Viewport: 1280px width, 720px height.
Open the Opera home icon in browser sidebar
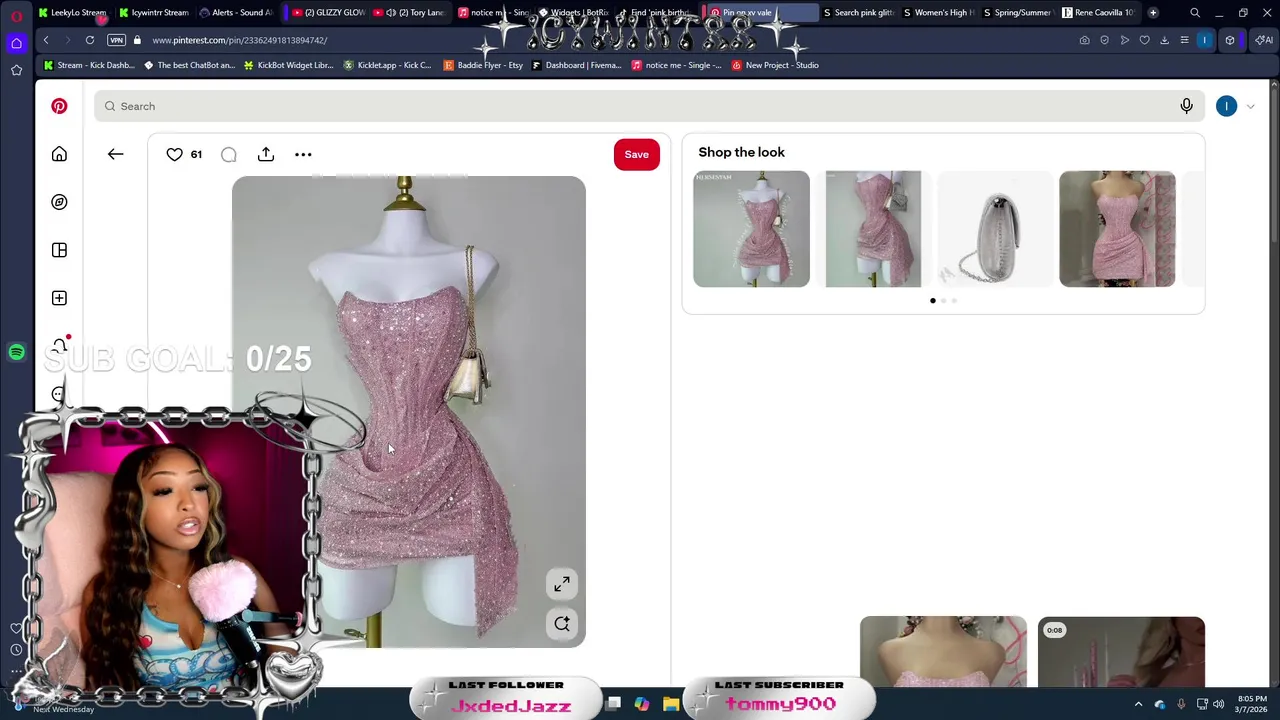[x=16, y=43]
